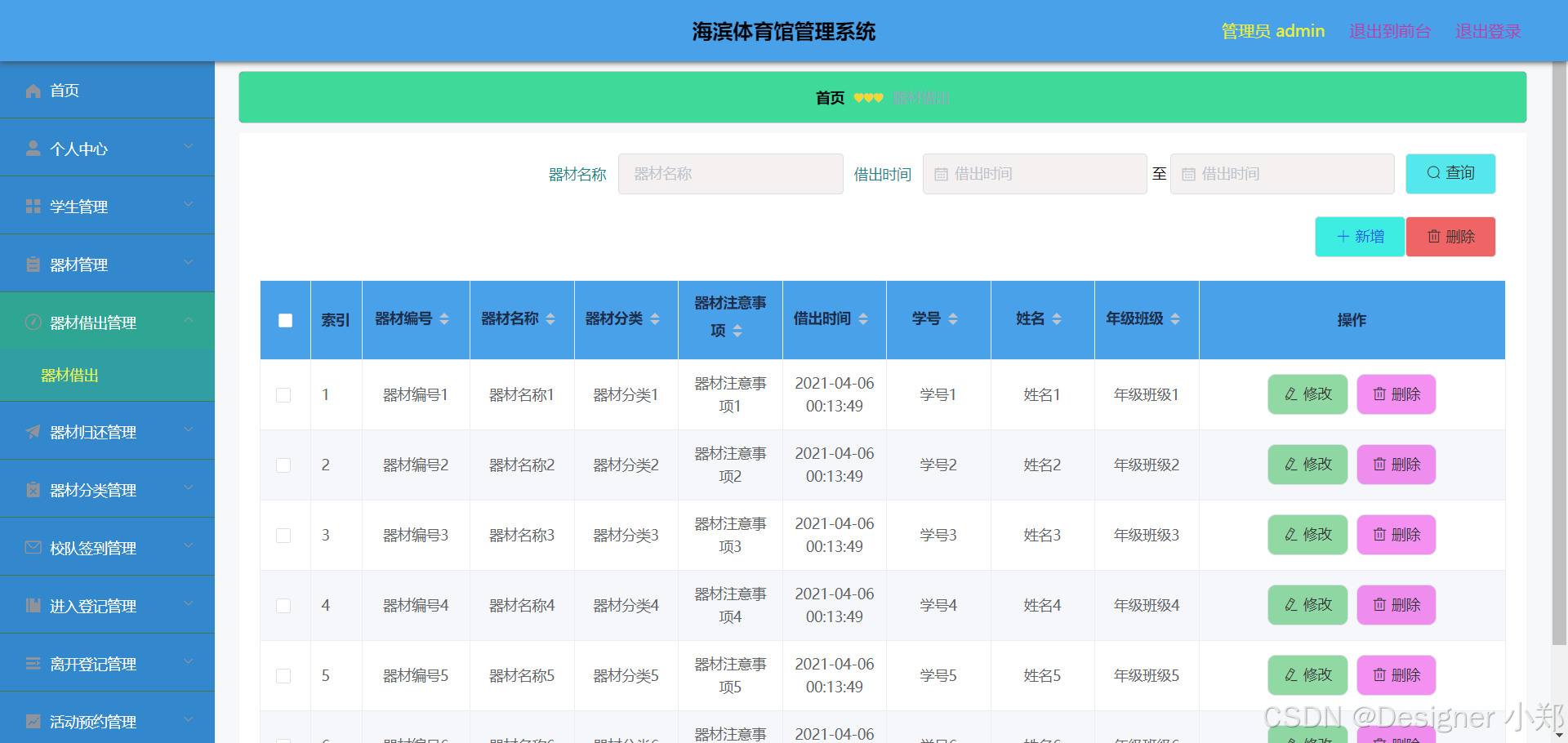Expand the 器材归还管理 menu chevron
Screen dimensions: 1568x743
tap(189, 429)
